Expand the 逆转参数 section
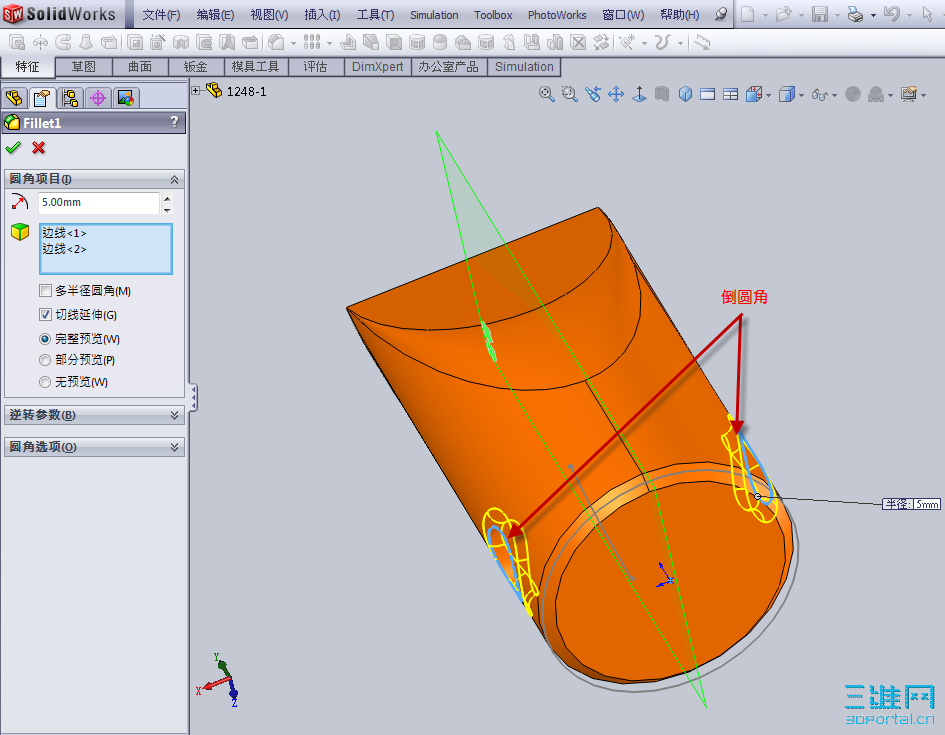This screenshot has width=945, height=735. (174, 415)
